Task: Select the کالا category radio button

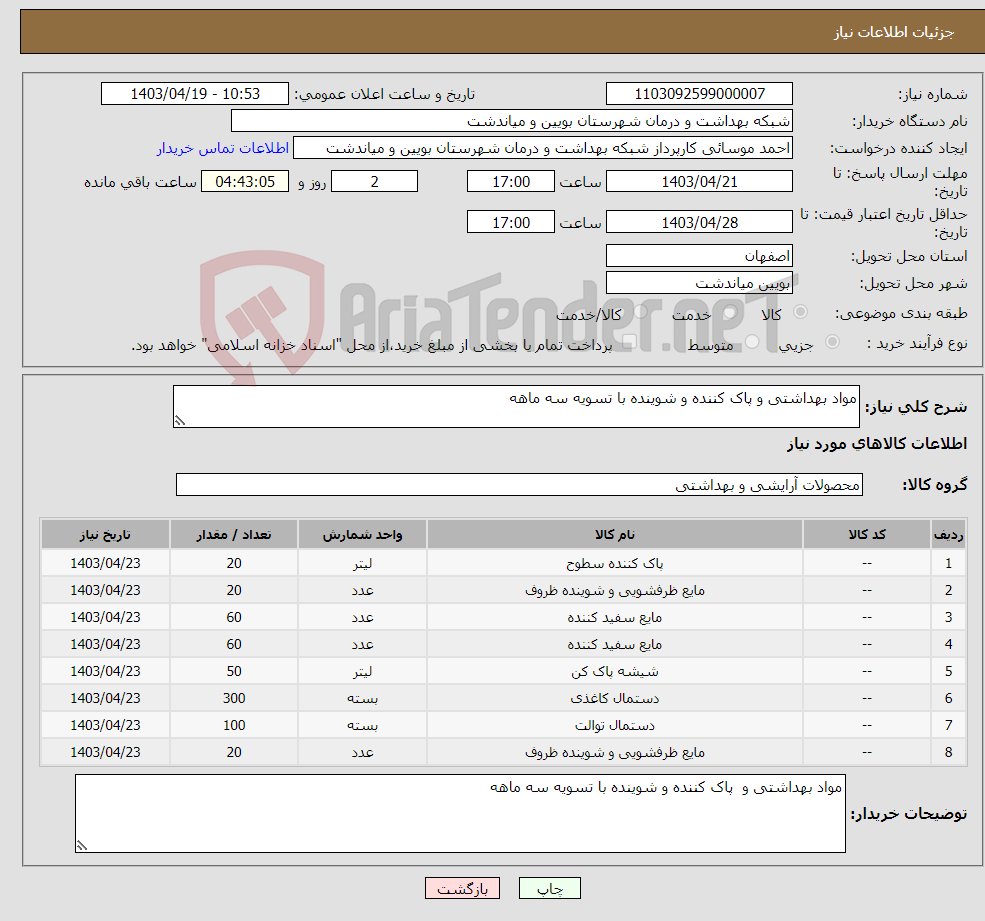Action: 800,312
